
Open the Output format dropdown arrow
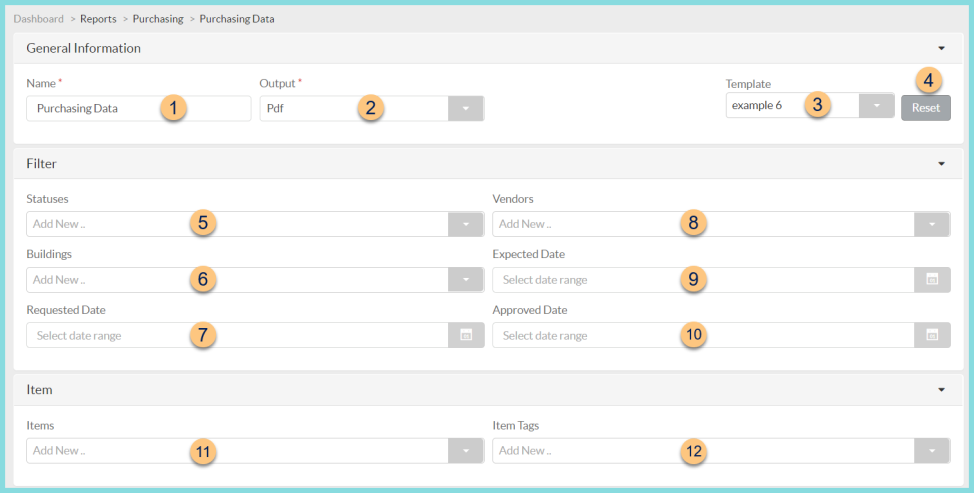coord(466,109)
